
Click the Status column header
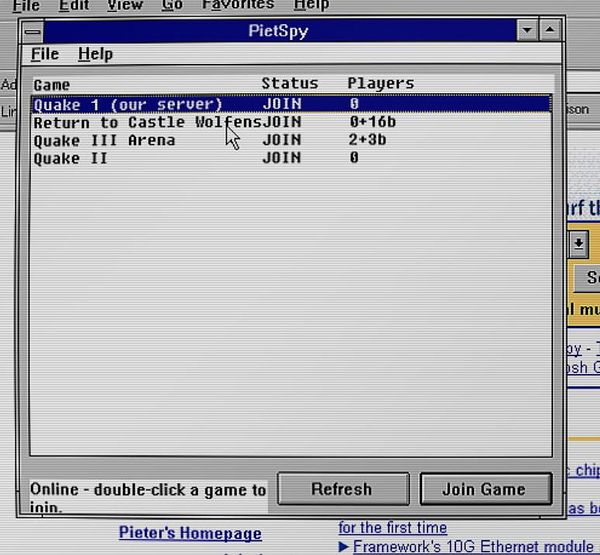click(x=290, y=83)
